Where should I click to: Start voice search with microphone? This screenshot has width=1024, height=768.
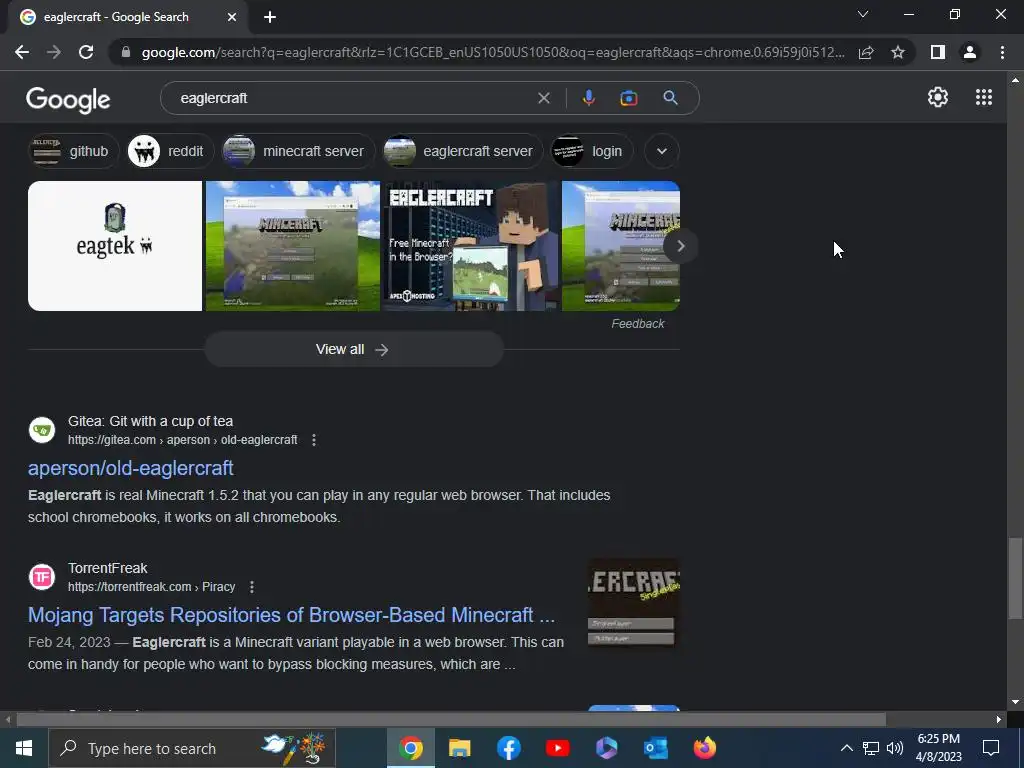click(588, 98)
